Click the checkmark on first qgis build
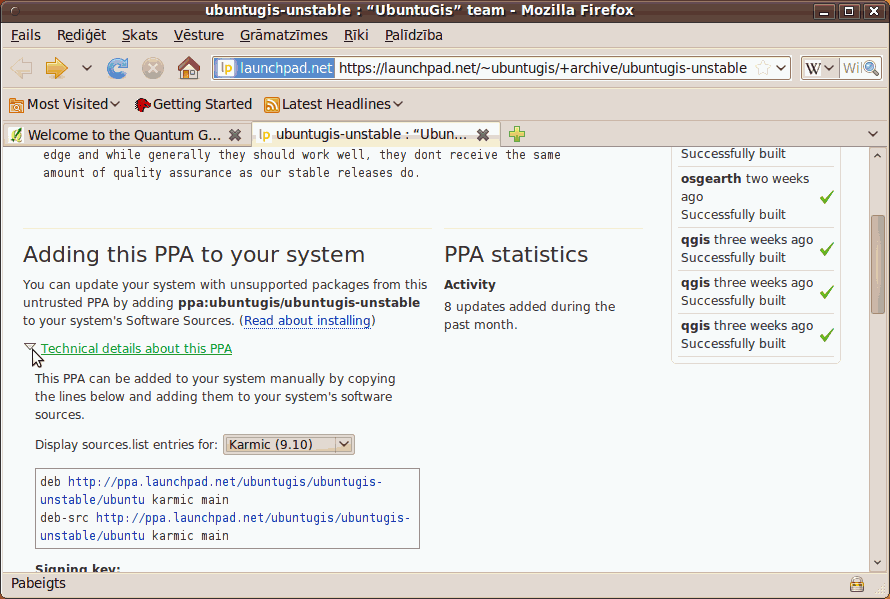 coord(827,249)
